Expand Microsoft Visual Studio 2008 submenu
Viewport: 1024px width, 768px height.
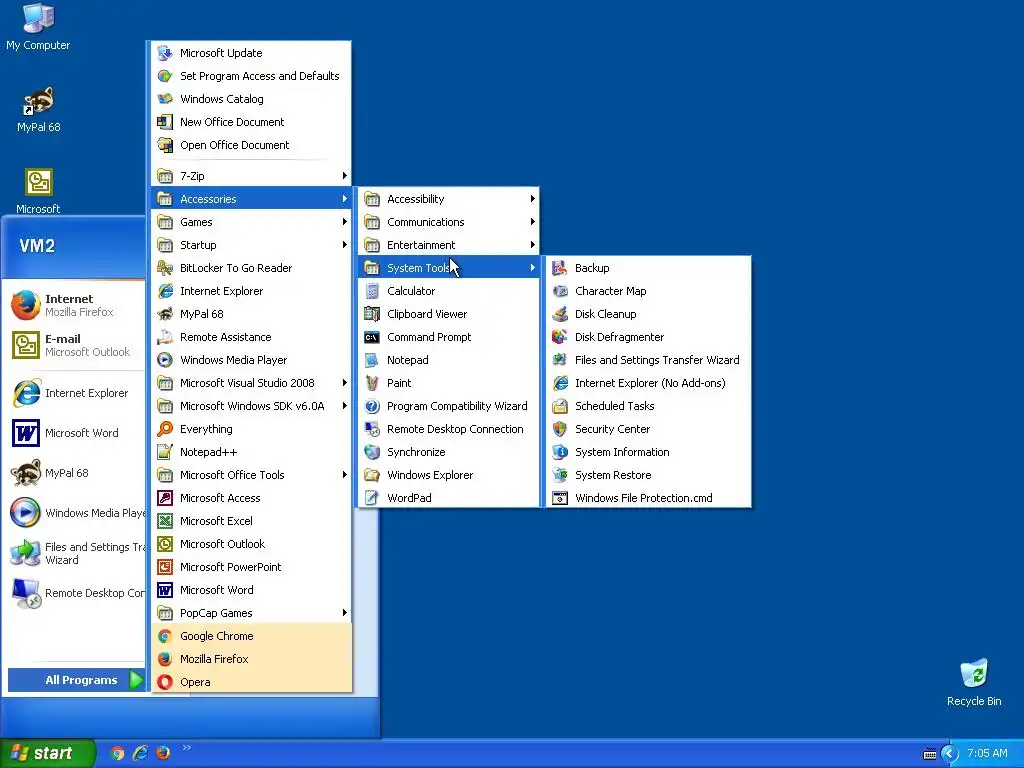coord(251,383)
